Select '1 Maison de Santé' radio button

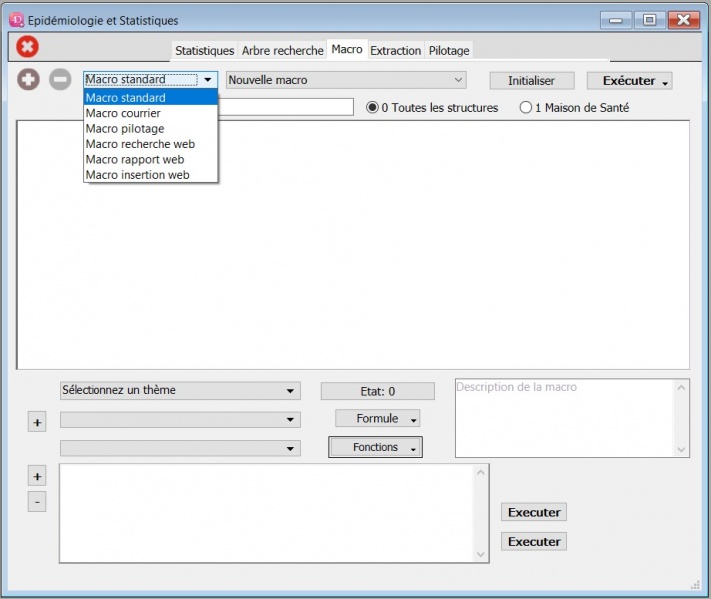526,108
